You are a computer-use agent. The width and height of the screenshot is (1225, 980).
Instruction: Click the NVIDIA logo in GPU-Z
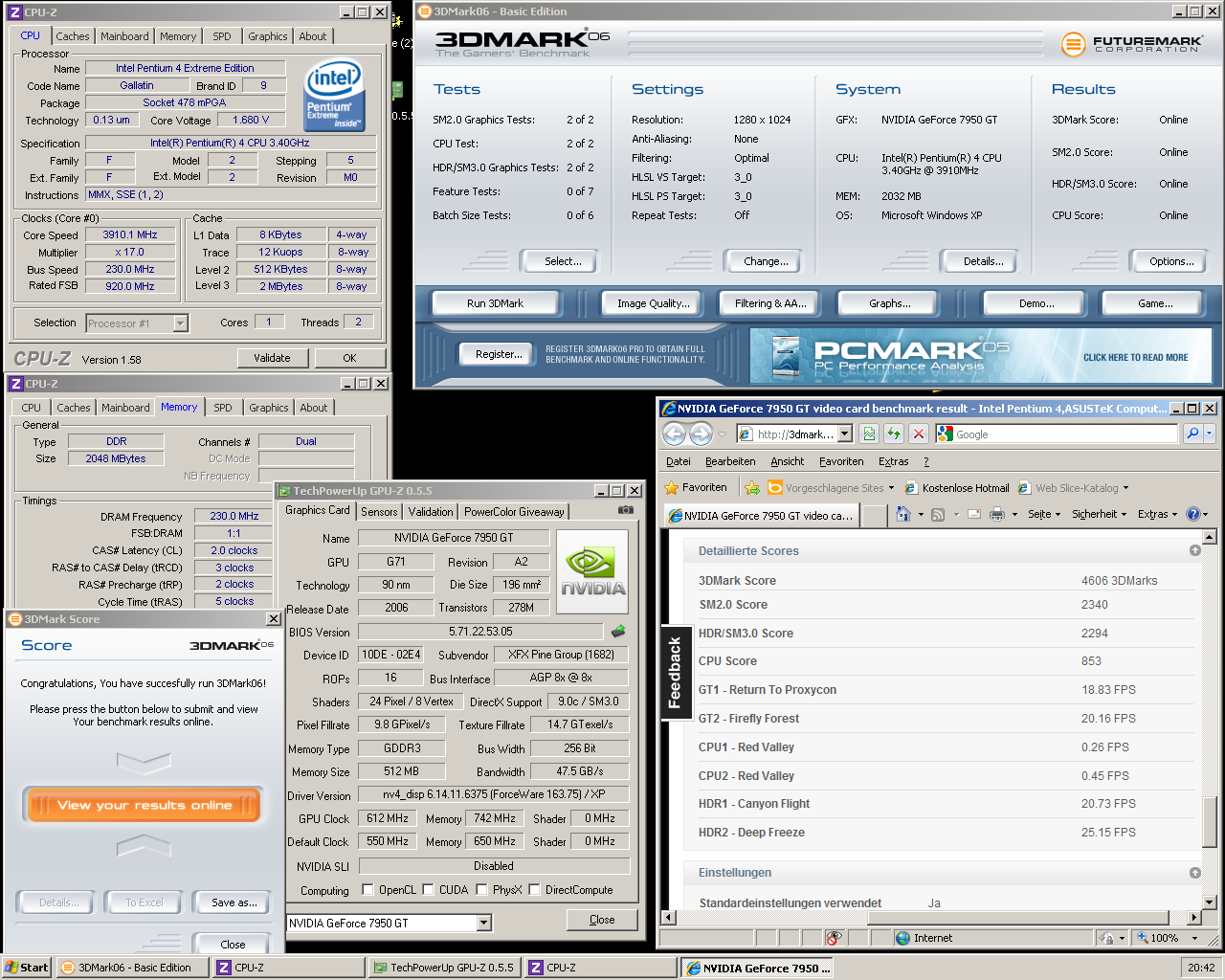click(593, 574)
